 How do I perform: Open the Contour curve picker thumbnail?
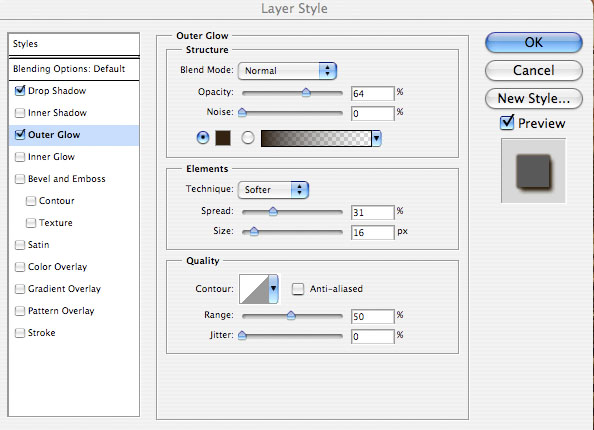(x=254, y=289)
